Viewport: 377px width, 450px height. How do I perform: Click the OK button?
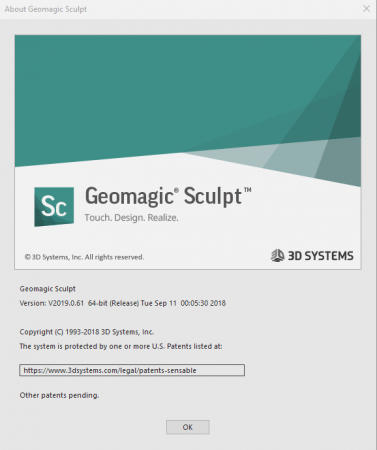[188, 427]
